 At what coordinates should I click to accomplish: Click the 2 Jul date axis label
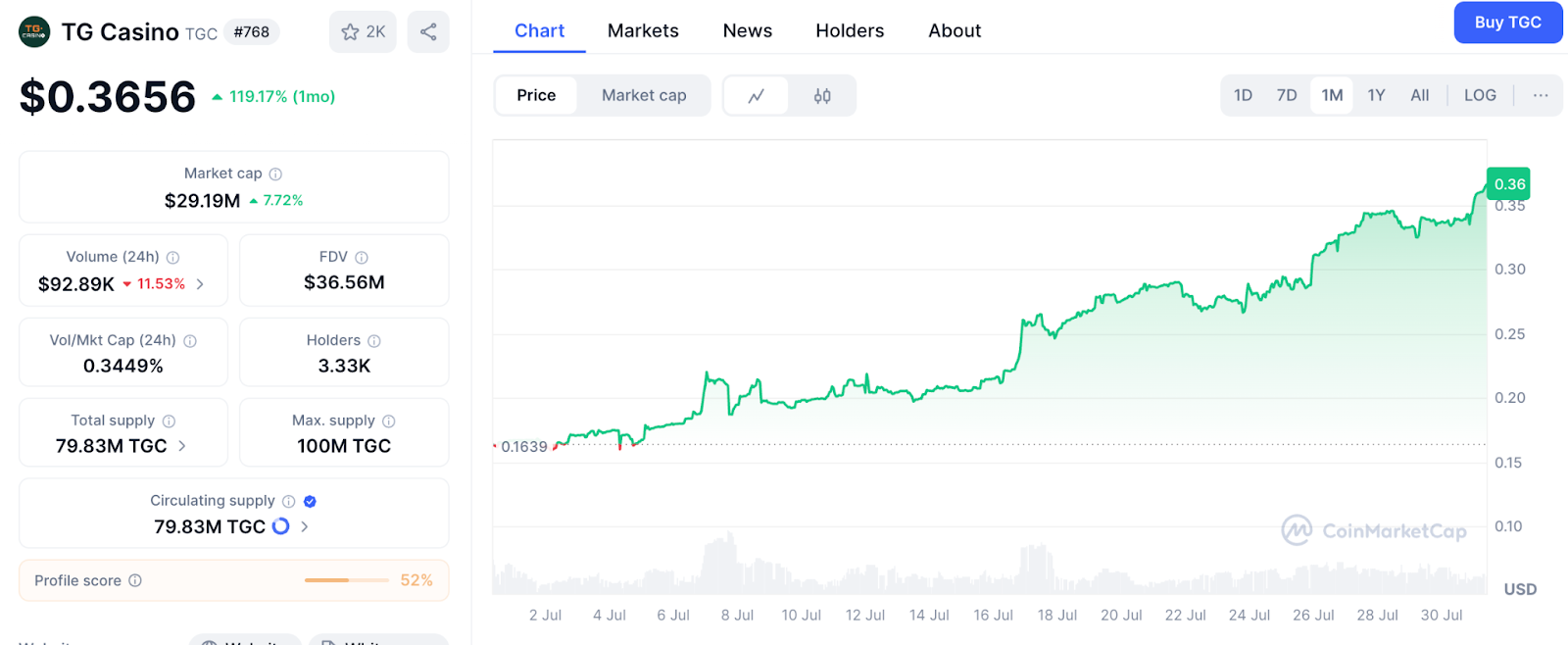(x=545, y=616)
